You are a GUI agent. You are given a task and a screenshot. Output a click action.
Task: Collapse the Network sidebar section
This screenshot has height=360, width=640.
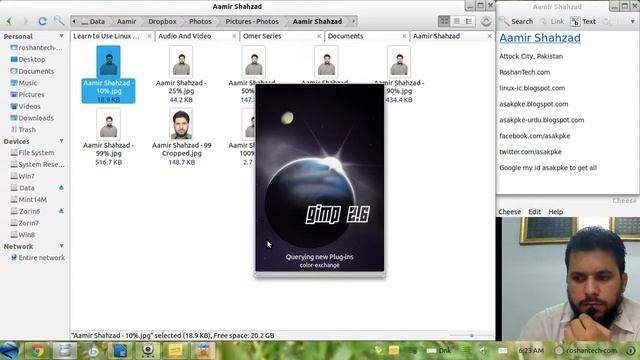pos(62,246)
